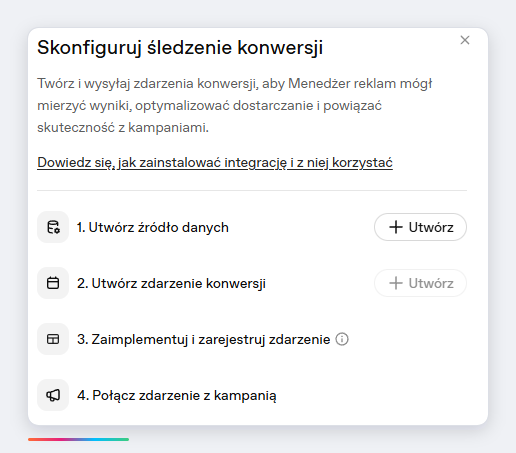Screen dimensions: 516x453
Task: Select '4. Połącz zdarzenie z kampanią' text
Action: pos(177,395)
